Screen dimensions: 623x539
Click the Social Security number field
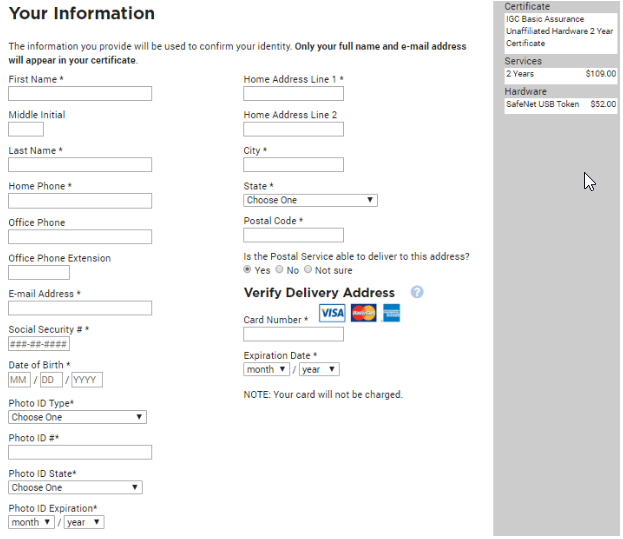(39, 344)
